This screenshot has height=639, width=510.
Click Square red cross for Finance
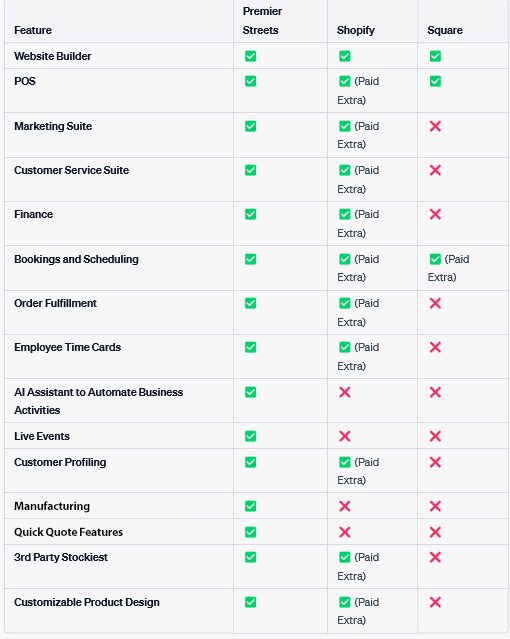(x=435, y=214)
